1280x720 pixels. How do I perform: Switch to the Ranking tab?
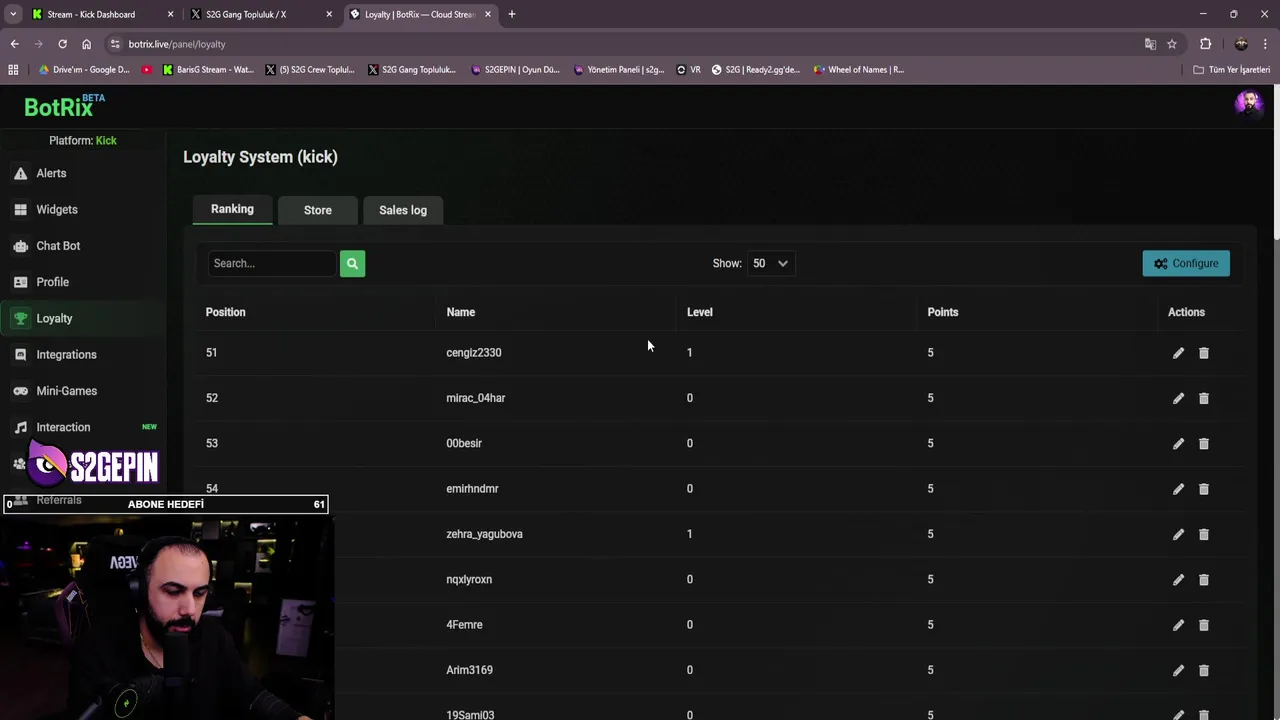coord(232,209)
